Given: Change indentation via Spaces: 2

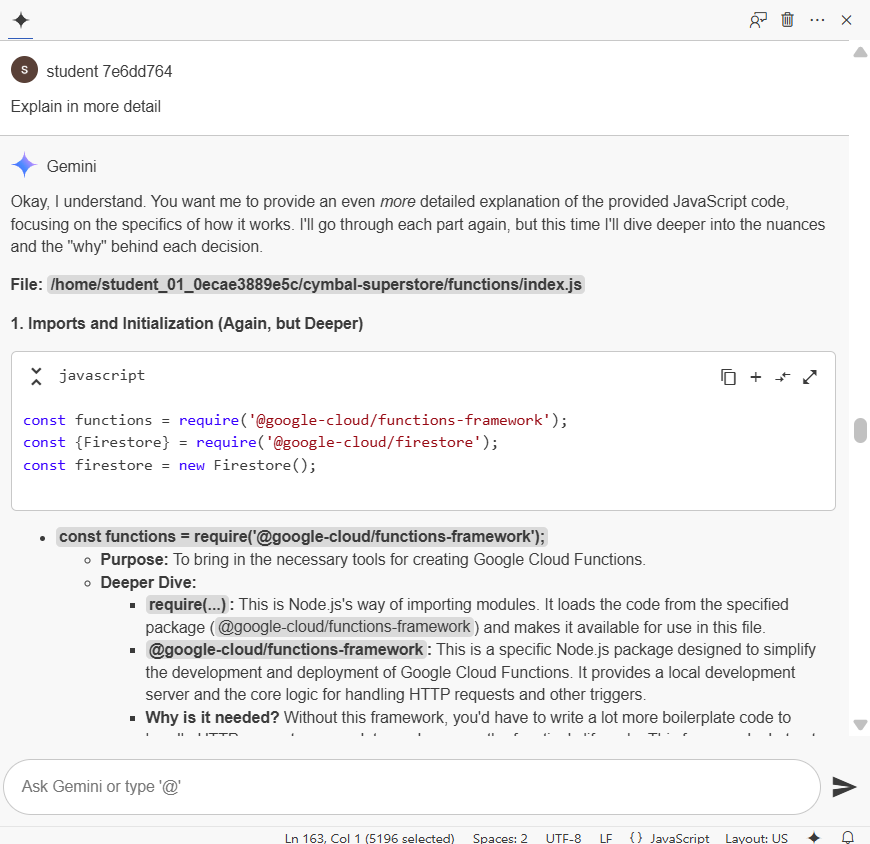Looking at the screenshot, I should 500,837.
